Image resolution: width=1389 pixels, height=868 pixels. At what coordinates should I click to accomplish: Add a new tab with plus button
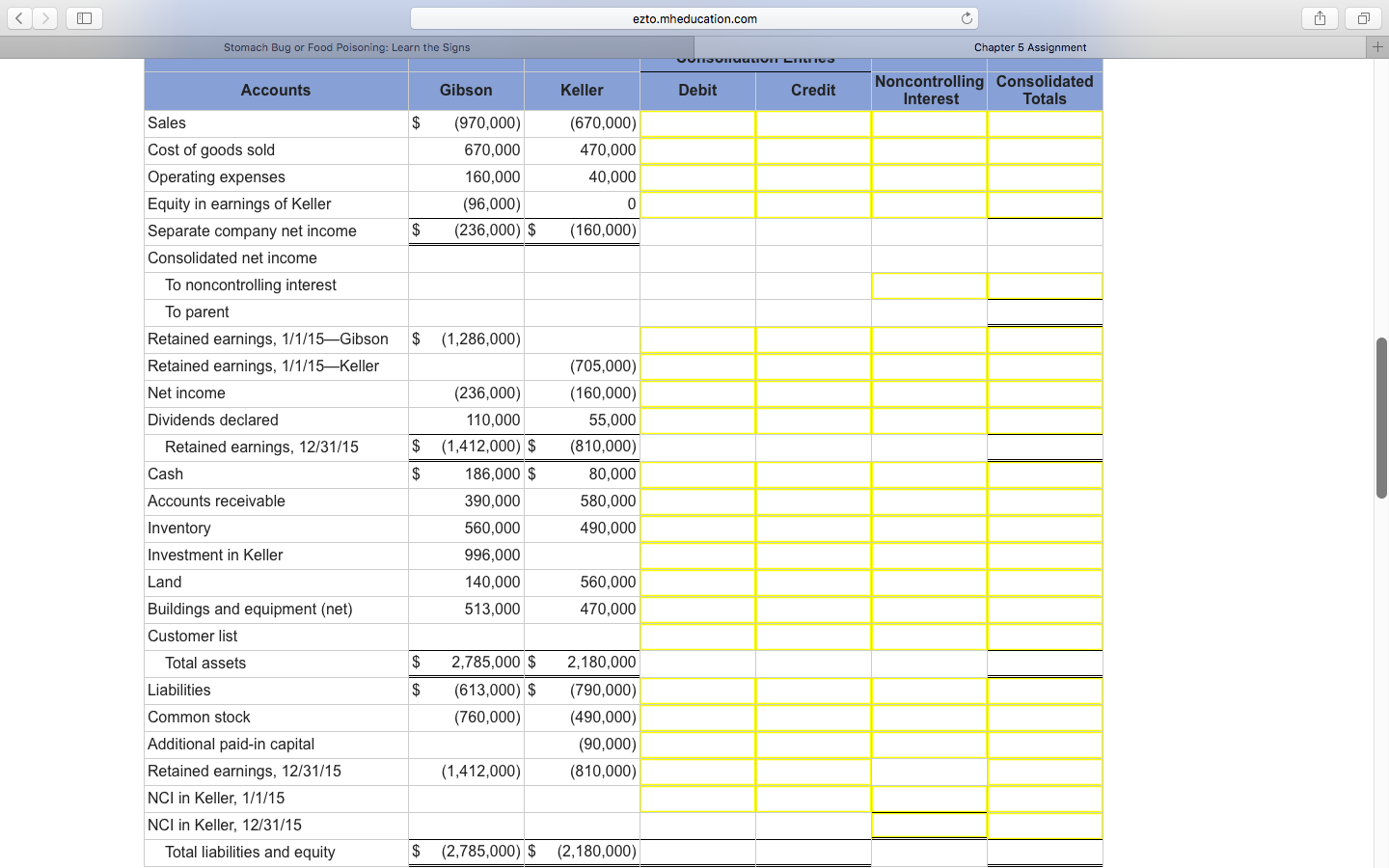[x=1377, y=47]
